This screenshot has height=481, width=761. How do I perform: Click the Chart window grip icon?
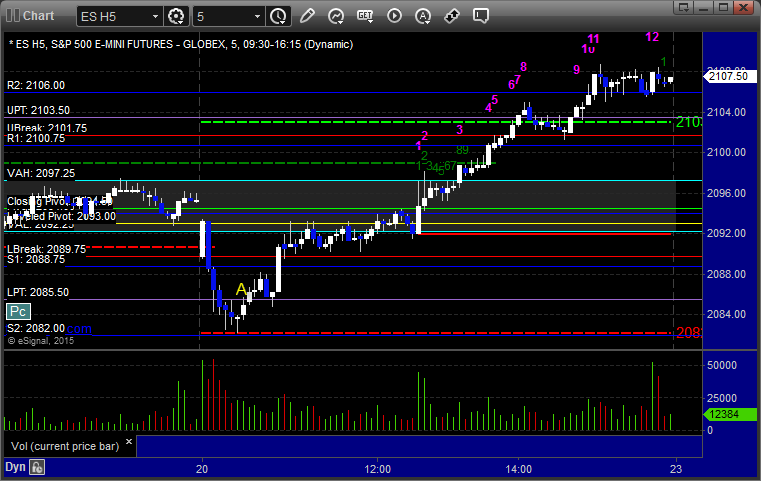coord(13,16)
